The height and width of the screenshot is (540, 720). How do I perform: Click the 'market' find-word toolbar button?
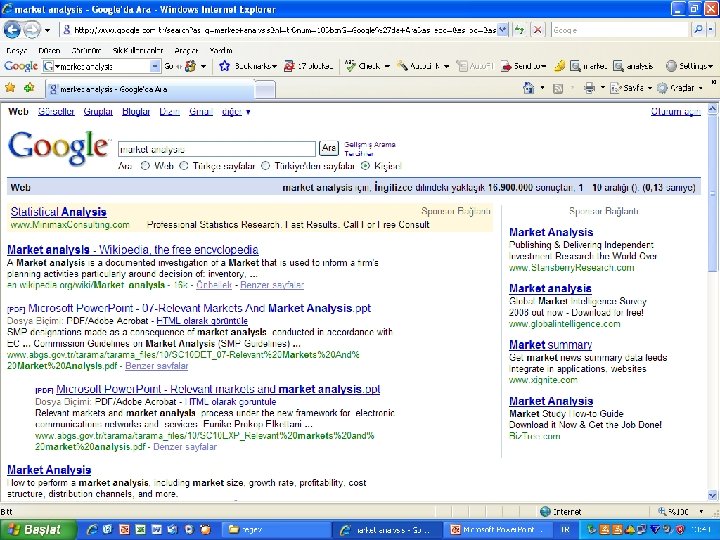588,66
